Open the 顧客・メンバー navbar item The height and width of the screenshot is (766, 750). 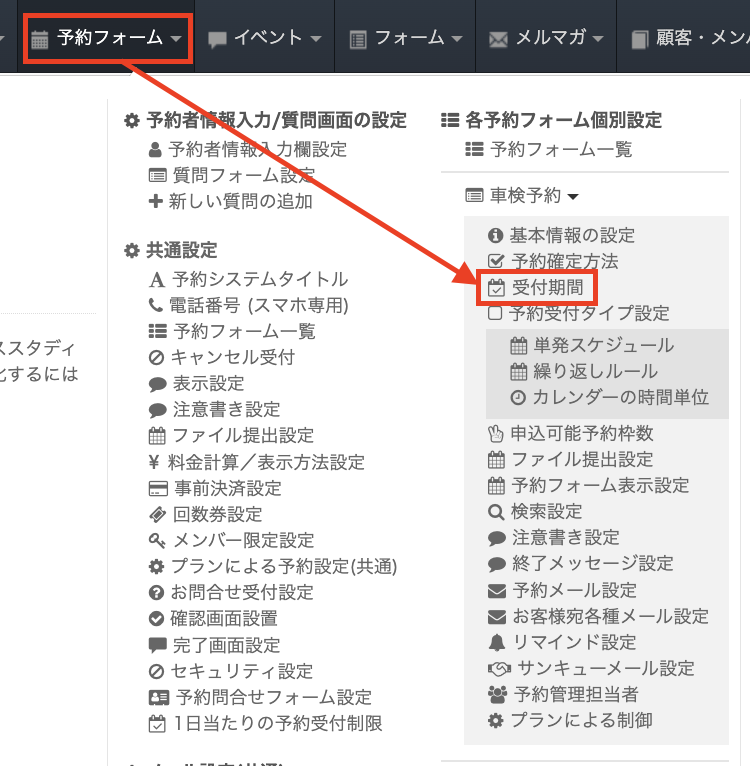pos(690,39)
